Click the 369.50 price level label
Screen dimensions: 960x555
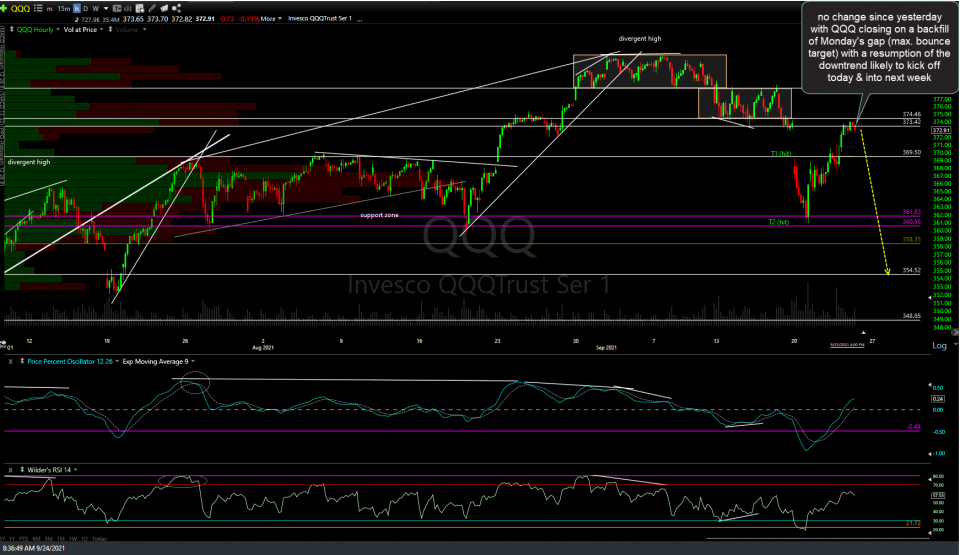pyautogui.click(x=911, y=153)
